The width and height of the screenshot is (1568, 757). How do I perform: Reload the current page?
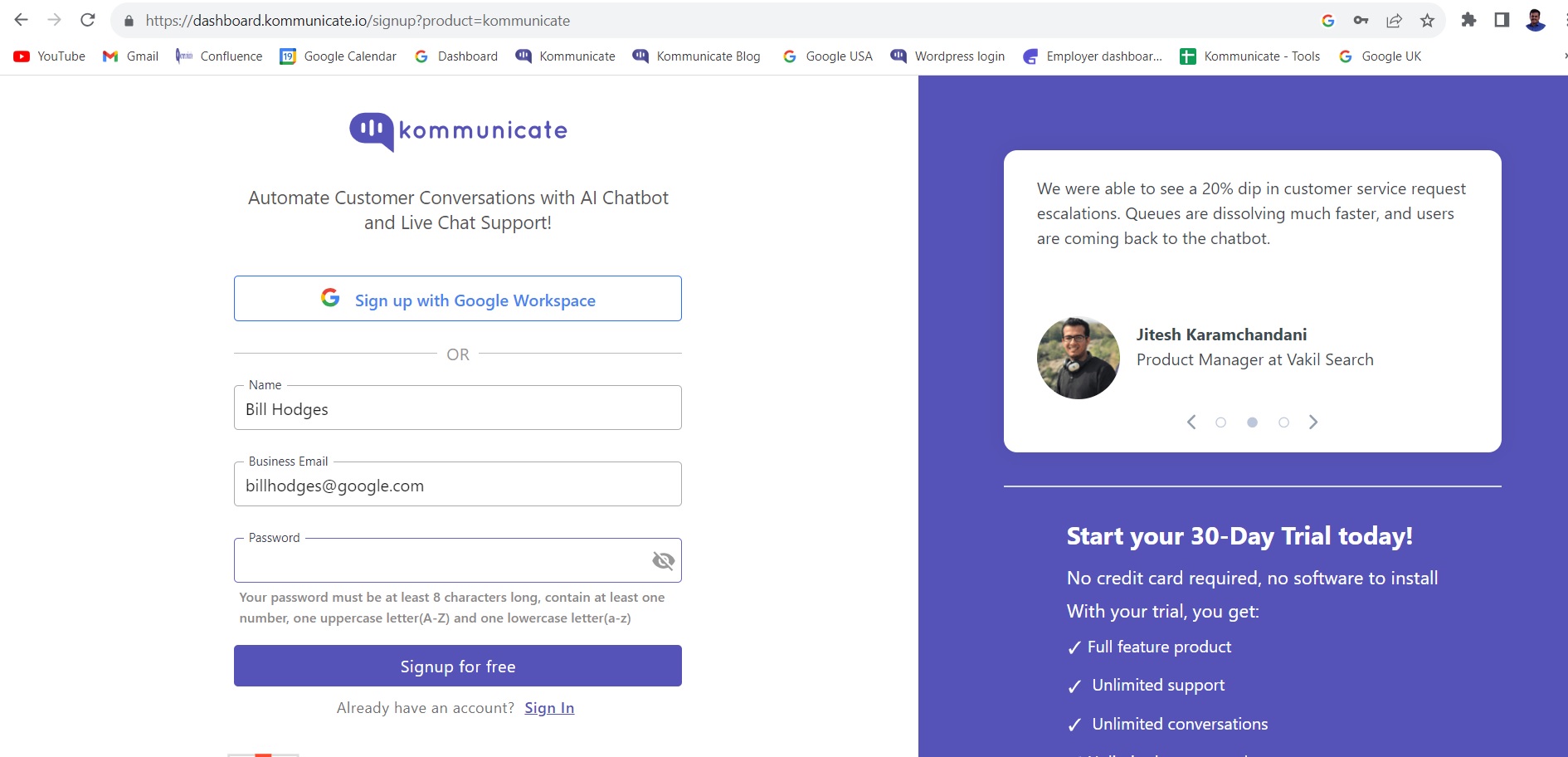[x=86, y=20]
